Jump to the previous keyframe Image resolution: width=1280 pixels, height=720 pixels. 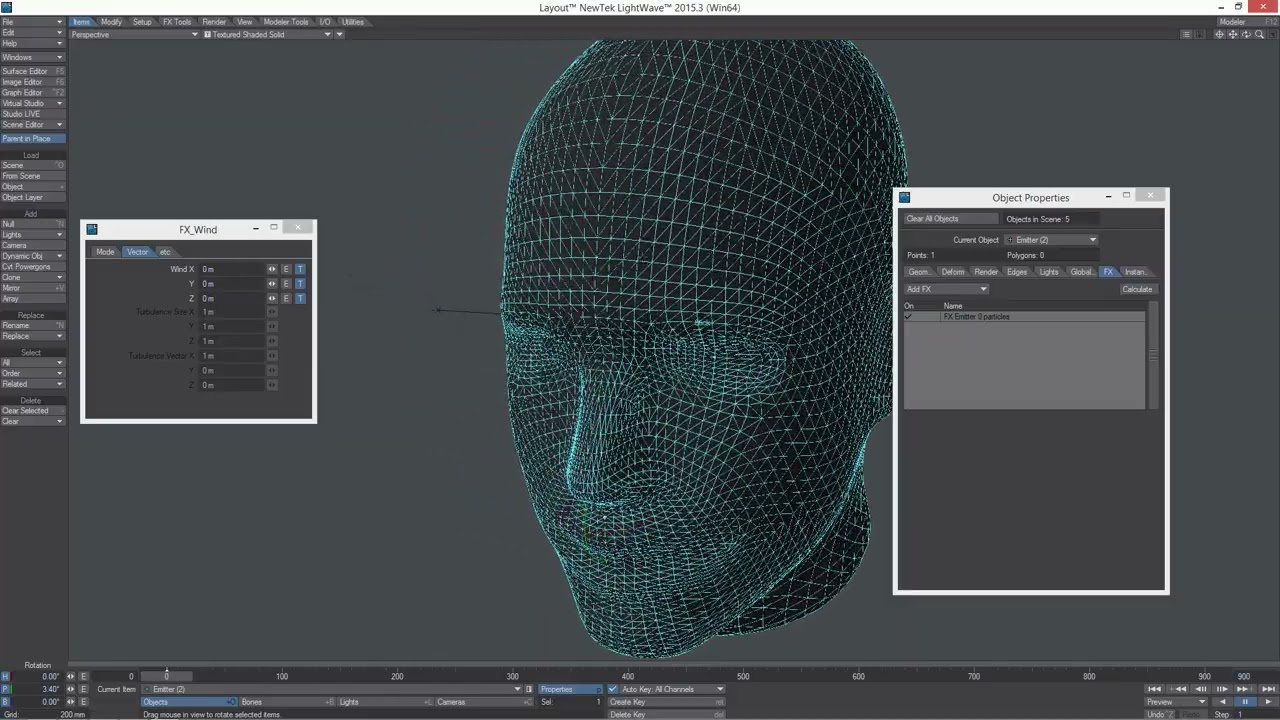point(1177,689)
